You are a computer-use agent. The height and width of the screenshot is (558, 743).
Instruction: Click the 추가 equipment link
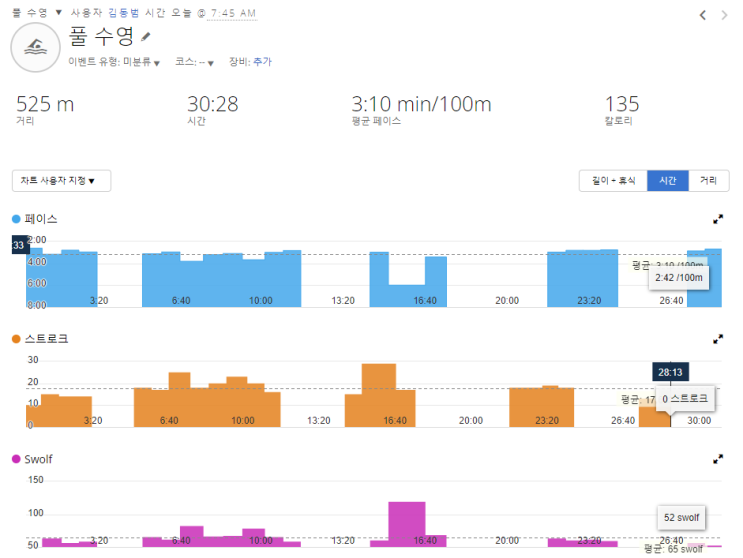(x=262, y=62)
